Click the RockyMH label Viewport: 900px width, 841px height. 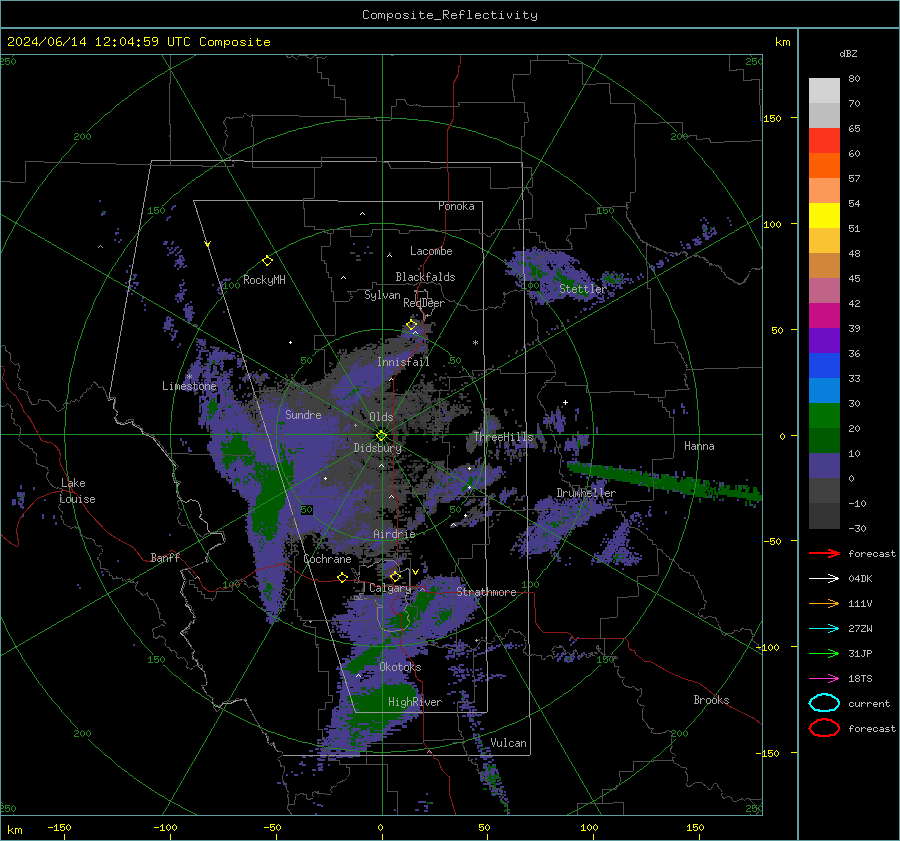click(264, 280)
